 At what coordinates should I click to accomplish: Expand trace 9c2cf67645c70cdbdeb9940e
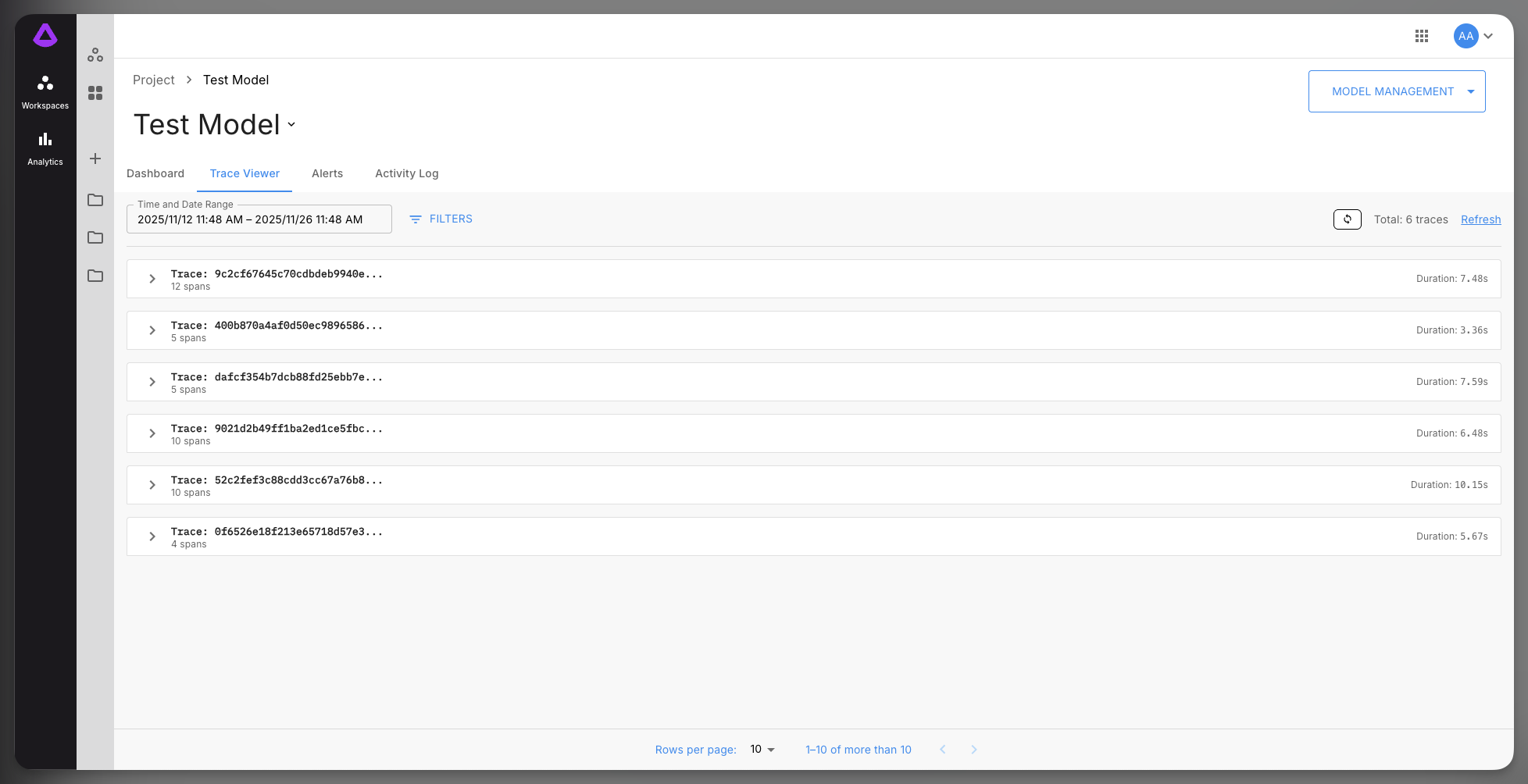pyautogui.click(x=152, y=279)
